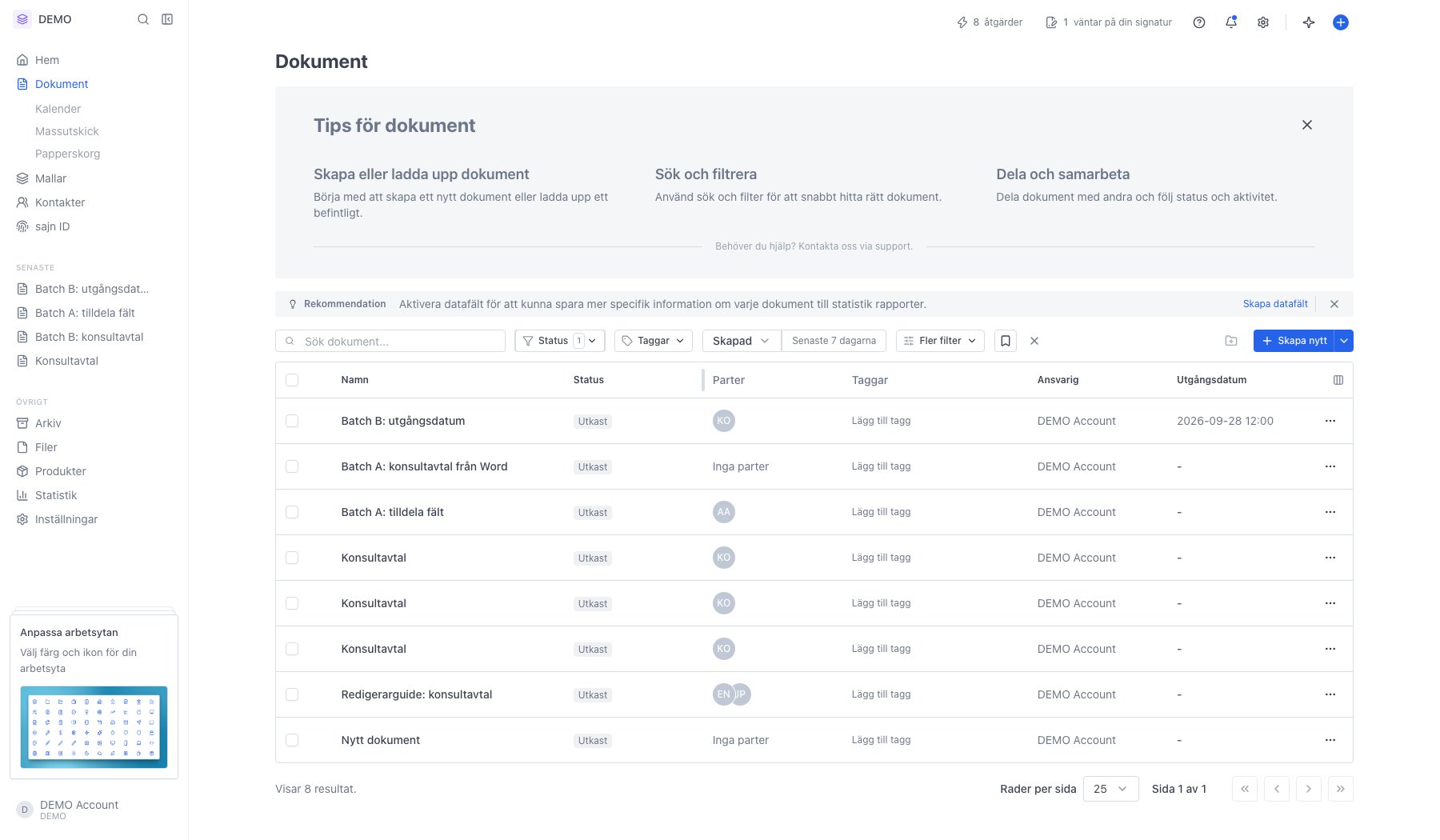Open the help question mark icon

[1199, 22]
